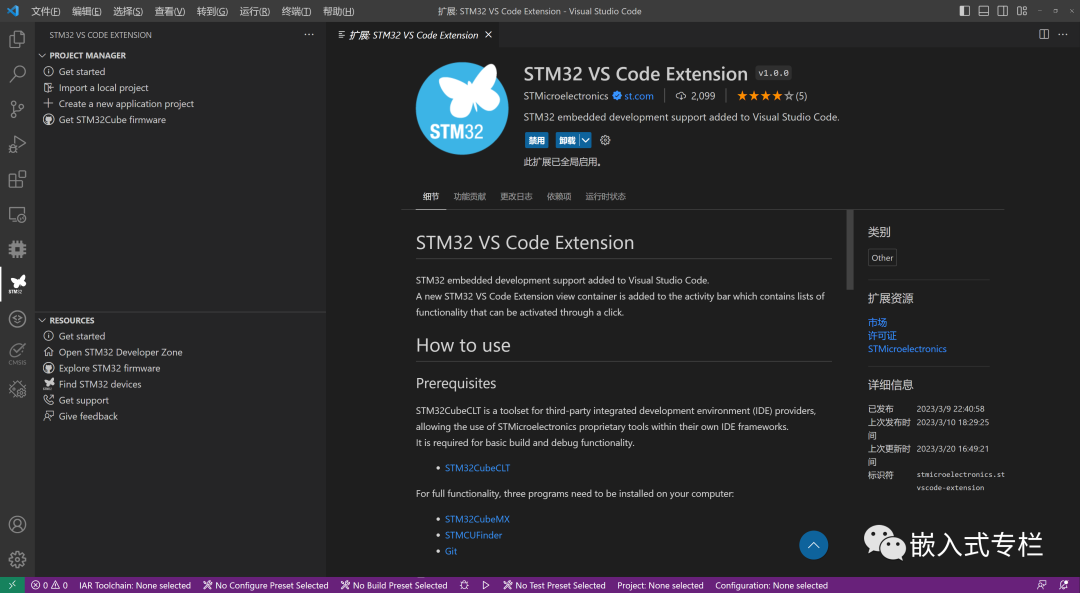
Task: Click IAR Toolchain: None selected status
Action: pos(135,585)
